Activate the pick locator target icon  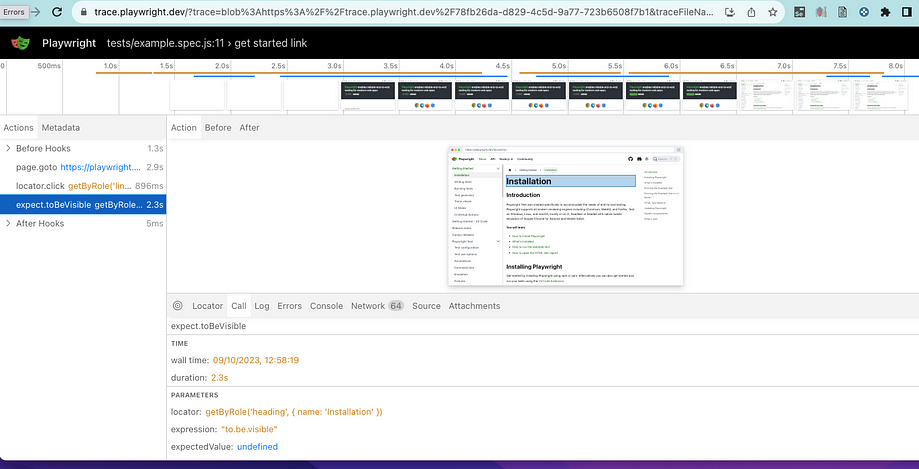[178, 306]
